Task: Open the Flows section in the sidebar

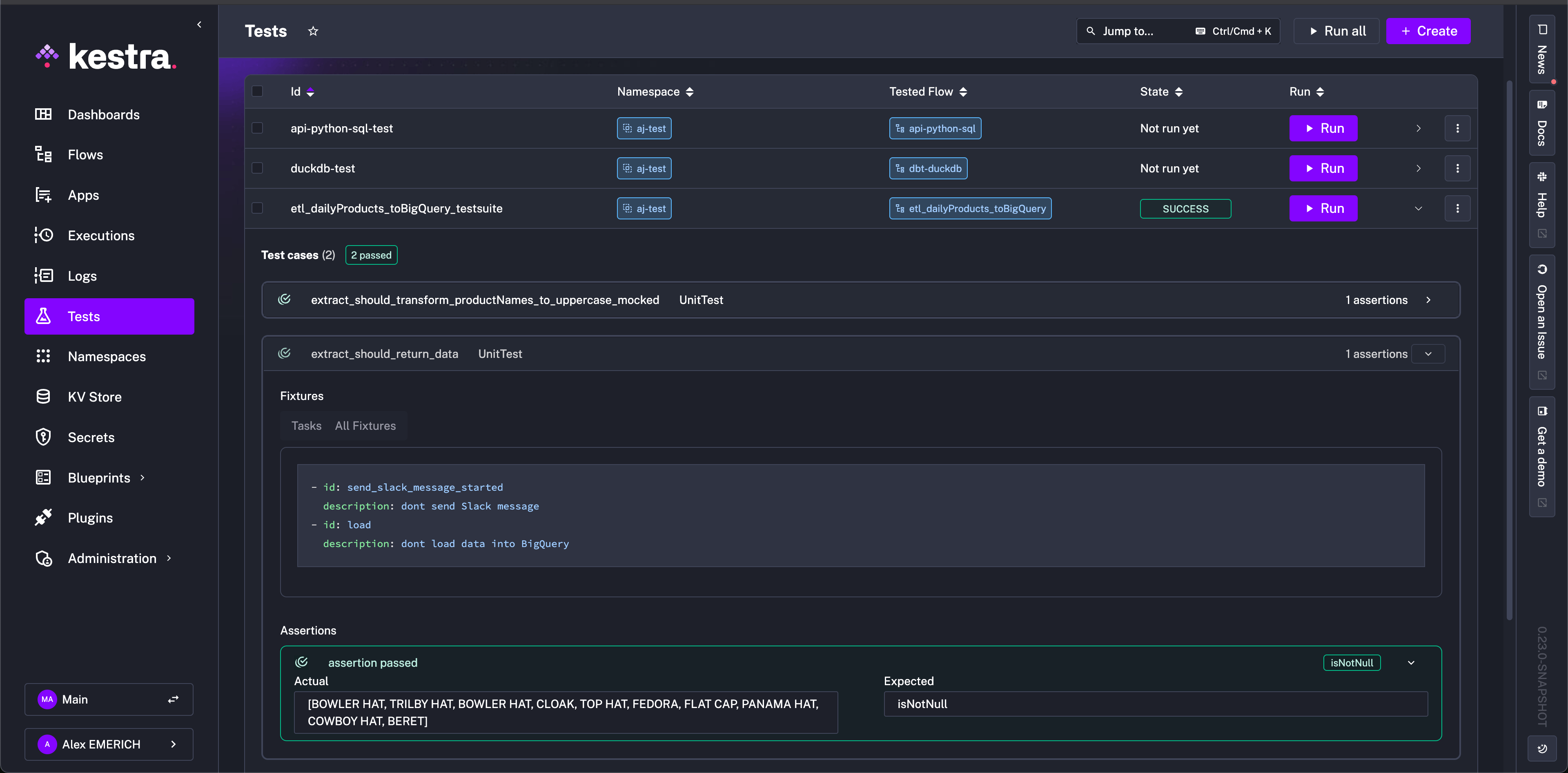Action: 85,154
